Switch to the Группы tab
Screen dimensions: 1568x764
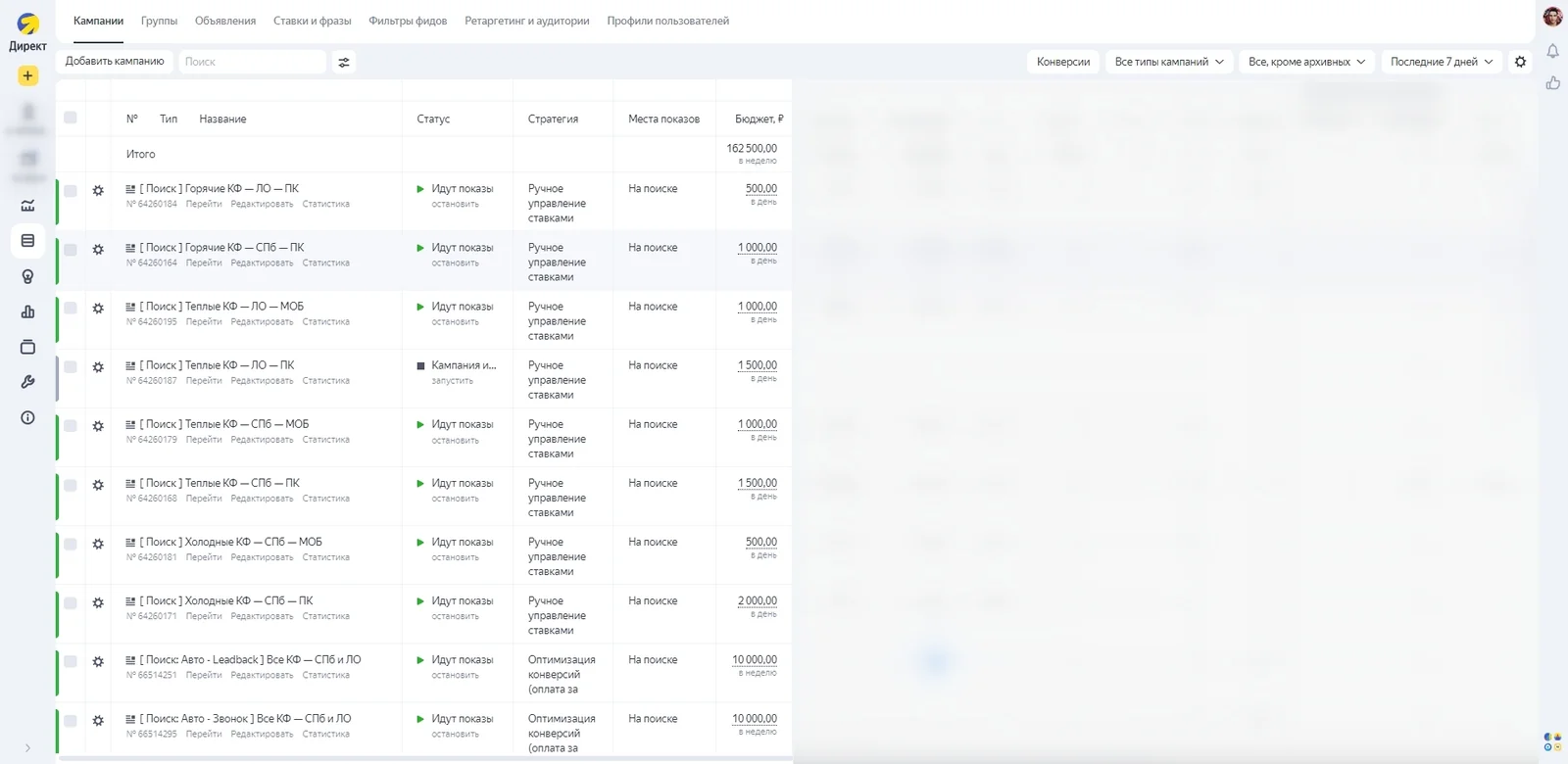(x=159, y=21)
